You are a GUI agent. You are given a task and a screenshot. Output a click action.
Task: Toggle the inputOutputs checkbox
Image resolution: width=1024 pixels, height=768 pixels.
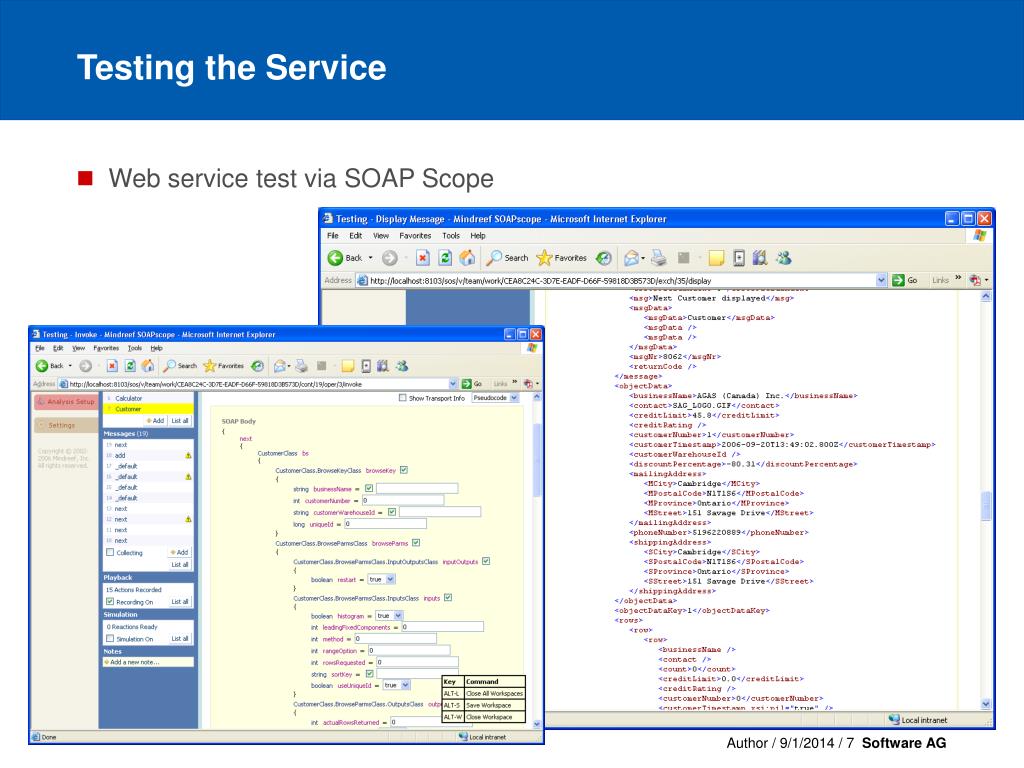click(486, 561)
